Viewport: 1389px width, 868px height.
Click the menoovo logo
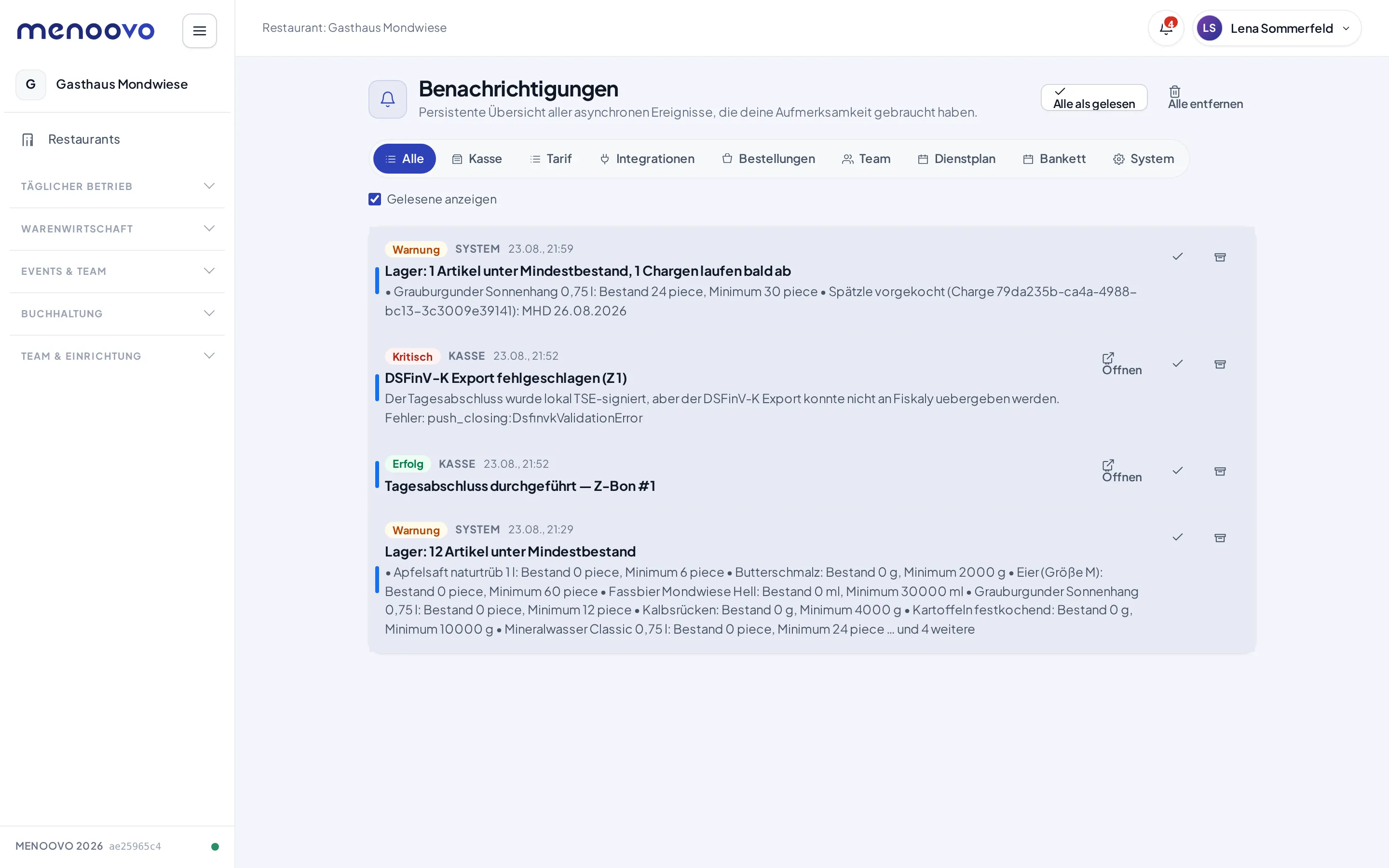(x=85, y=31)
